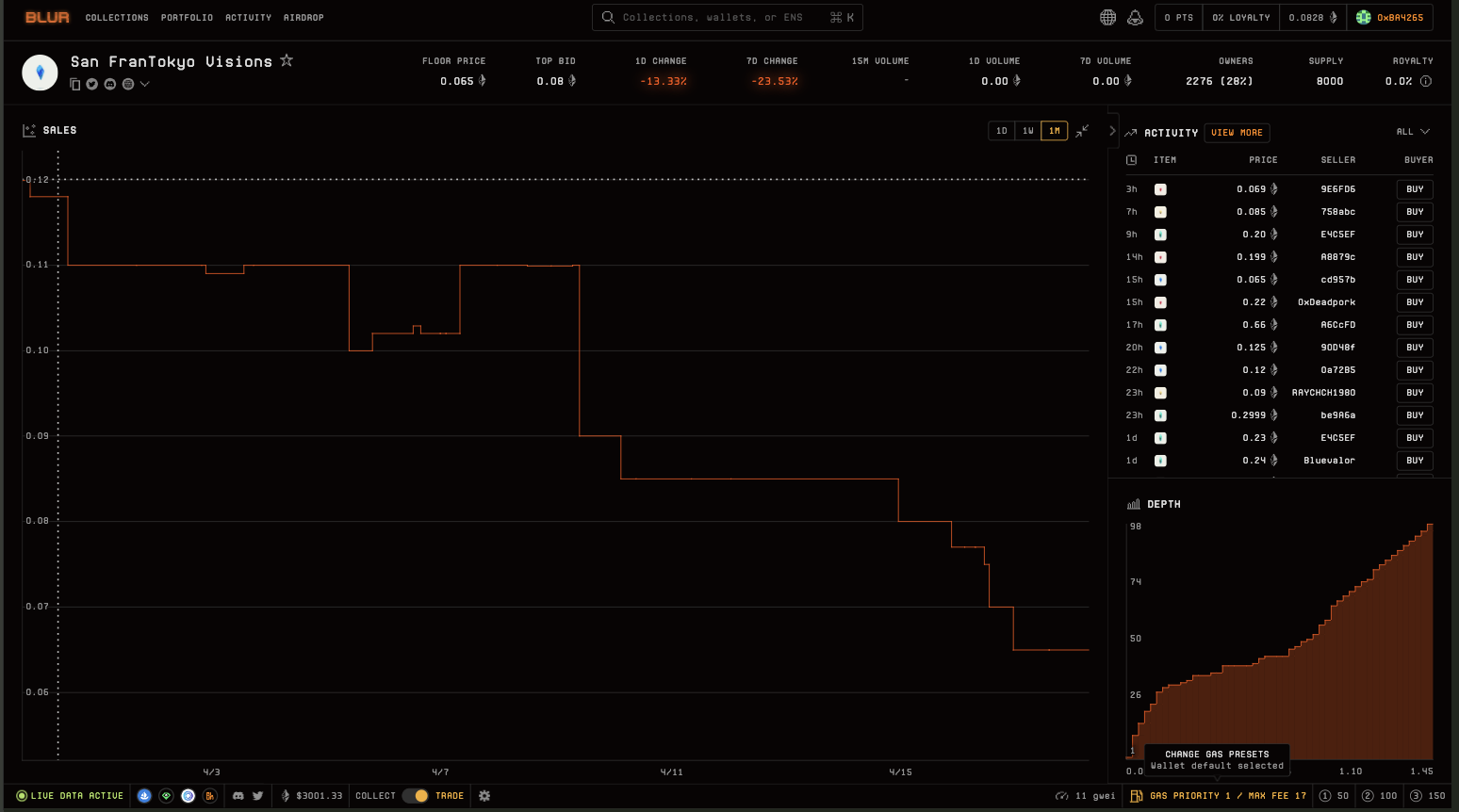Open the Airdrop page
This screenshot has width=1459, height=812.
coord(303,17)
